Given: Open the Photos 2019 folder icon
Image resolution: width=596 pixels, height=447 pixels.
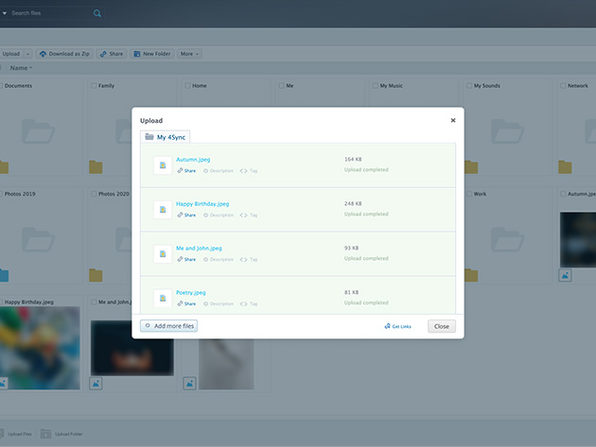Looking at the screenshot, I should tap(38, 239).
